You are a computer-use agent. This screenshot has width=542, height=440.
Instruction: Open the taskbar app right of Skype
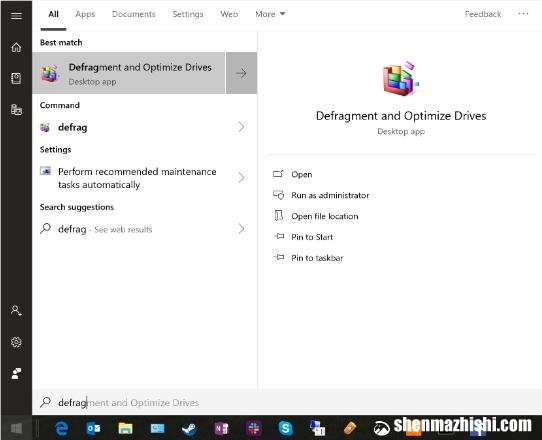(x=317, y=428)
